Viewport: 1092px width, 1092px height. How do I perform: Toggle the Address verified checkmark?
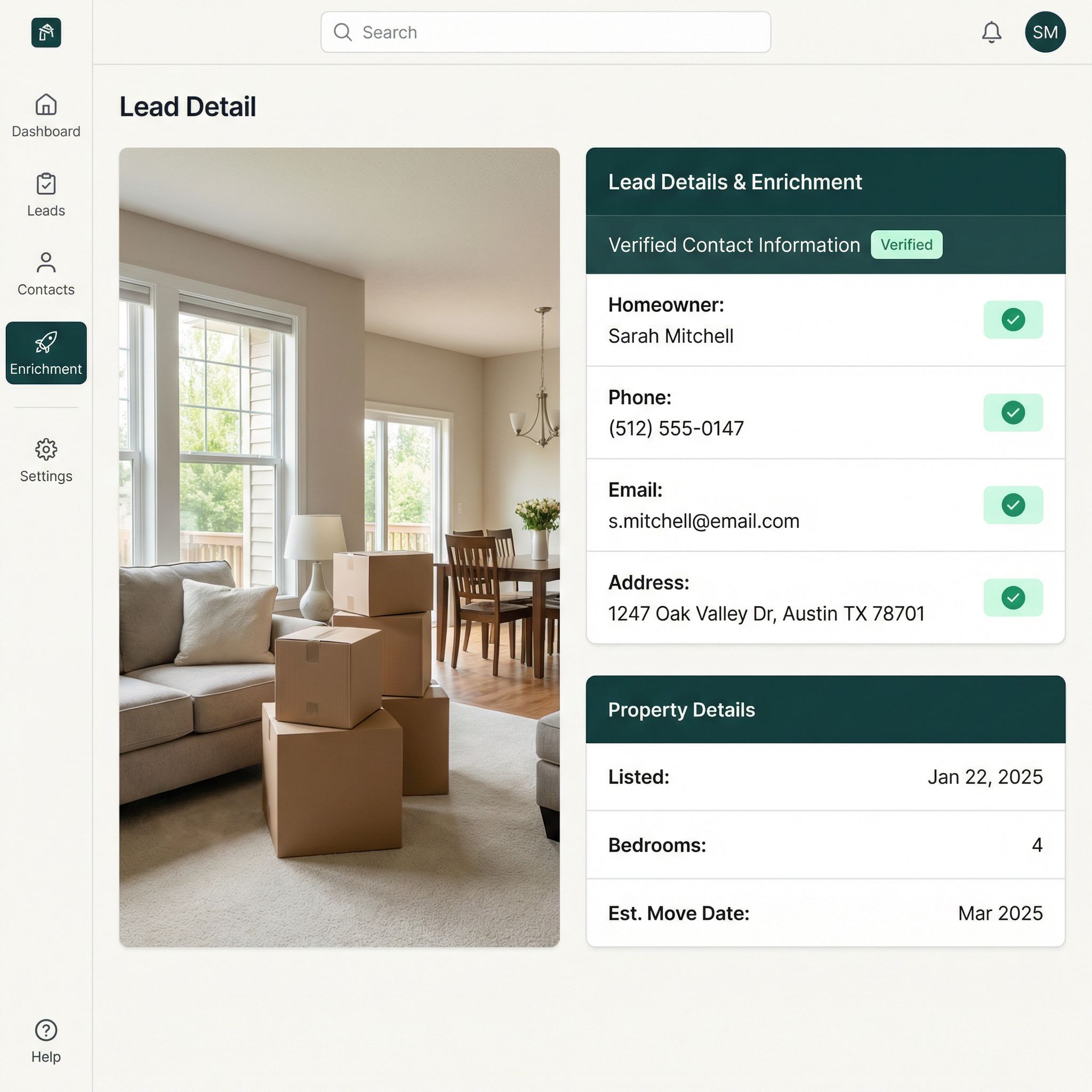[1013, 597]
